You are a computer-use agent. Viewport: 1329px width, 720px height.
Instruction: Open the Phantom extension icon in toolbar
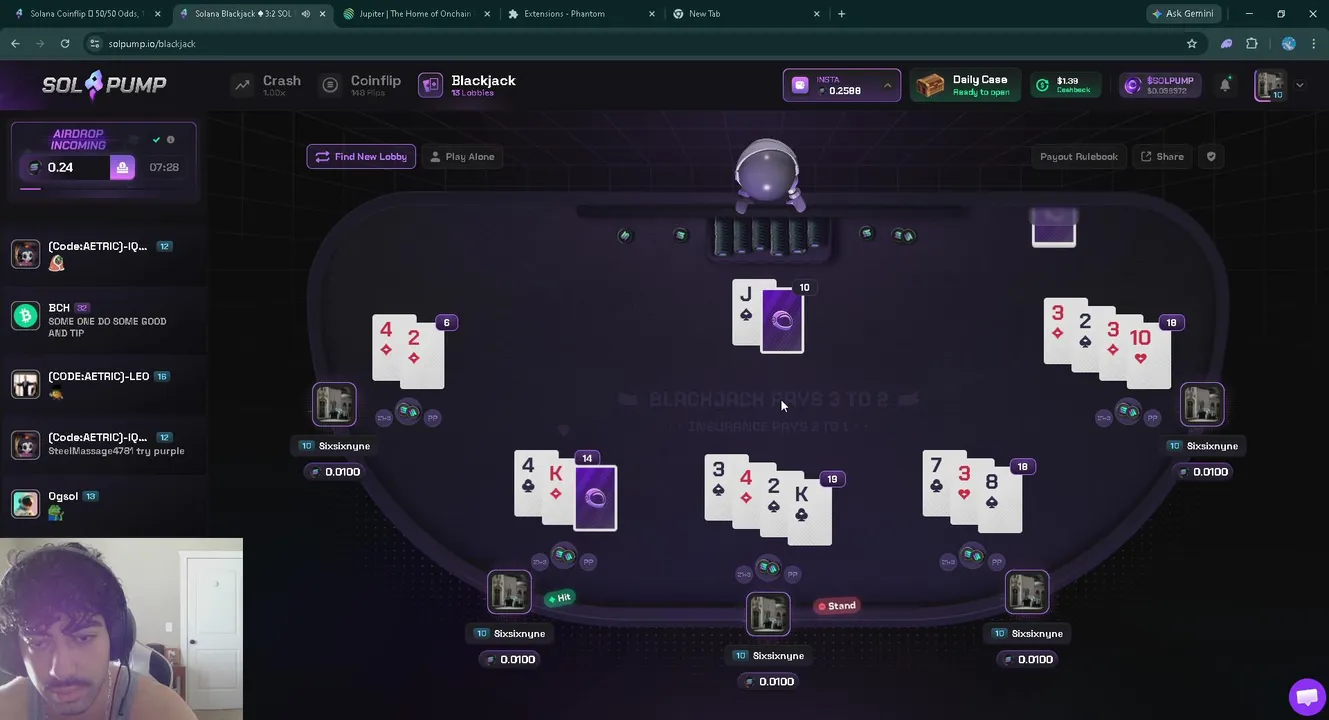coord(1226,44)
